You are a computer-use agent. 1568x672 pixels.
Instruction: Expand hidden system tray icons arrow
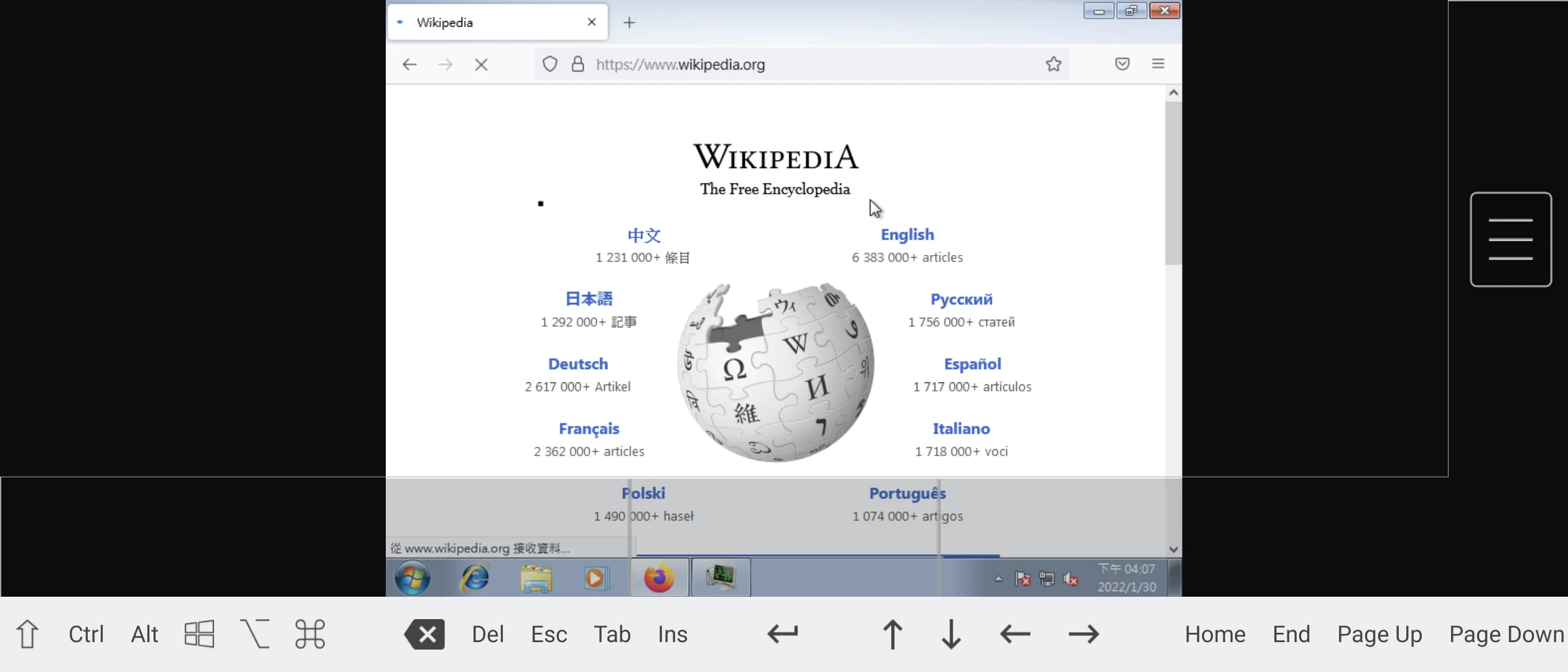point(999,579)
